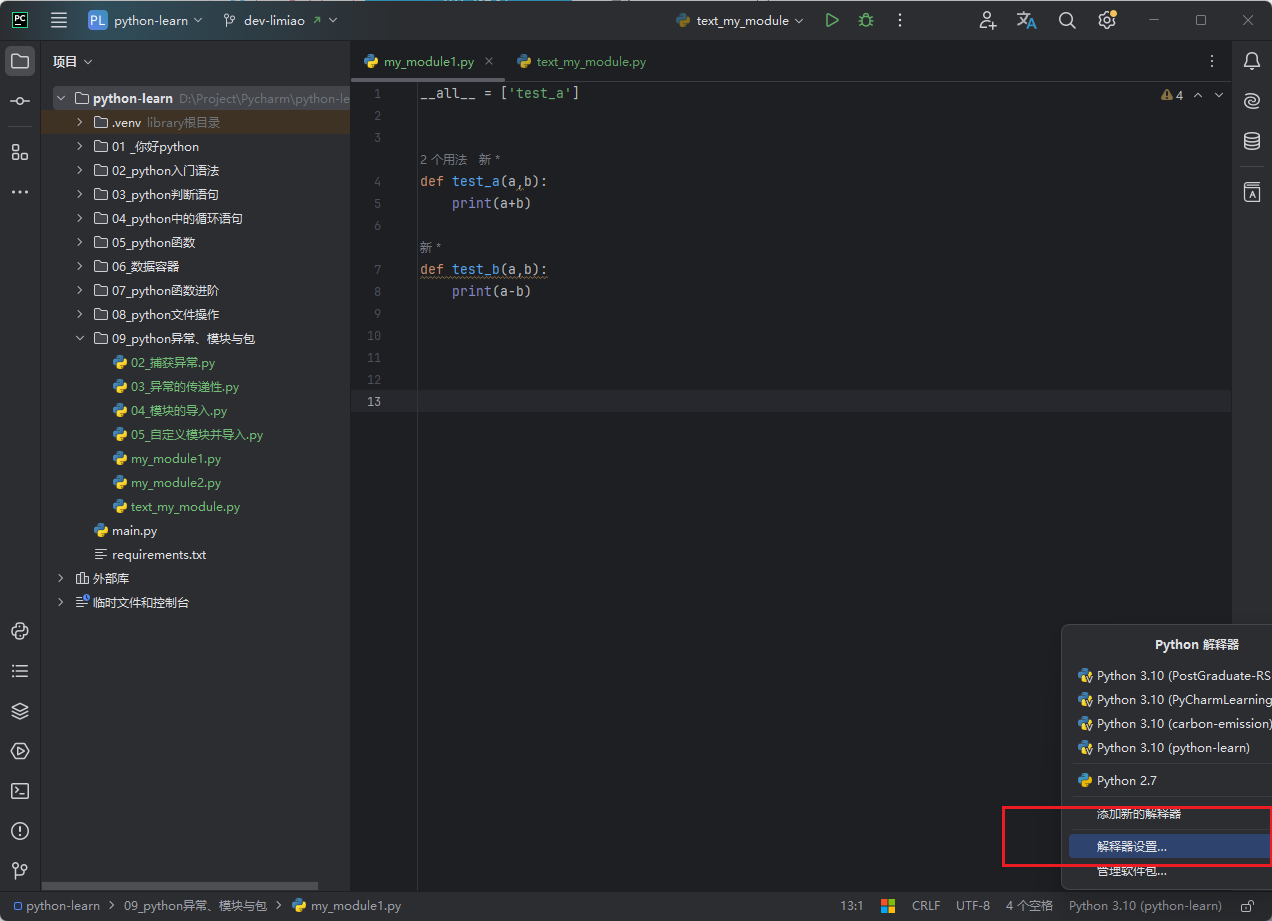Screen dimensions: 1272x921
Task: Toggle read-only lock in status bar
Action: [1247, 906]
